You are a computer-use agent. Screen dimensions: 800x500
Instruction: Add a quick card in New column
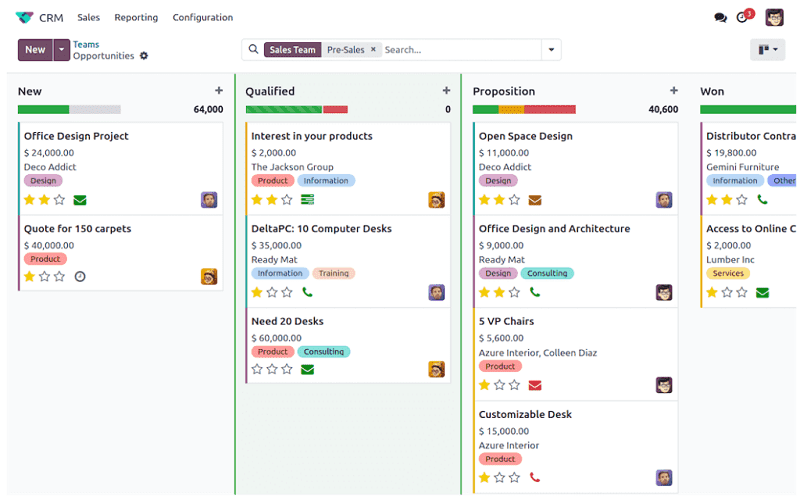coord(219,90)
